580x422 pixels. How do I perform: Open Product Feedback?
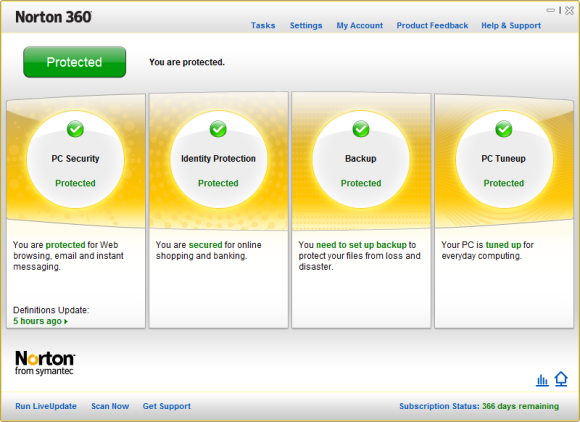(x=432, y=26)
